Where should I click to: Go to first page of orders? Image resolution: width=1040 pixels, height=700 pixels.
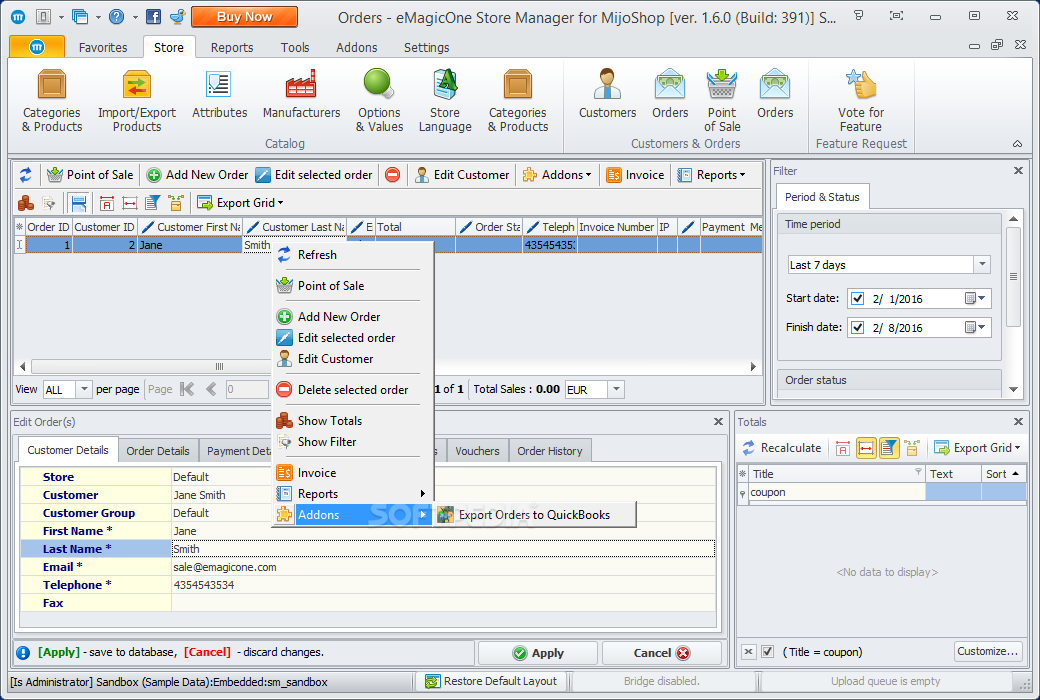[188, 389]
